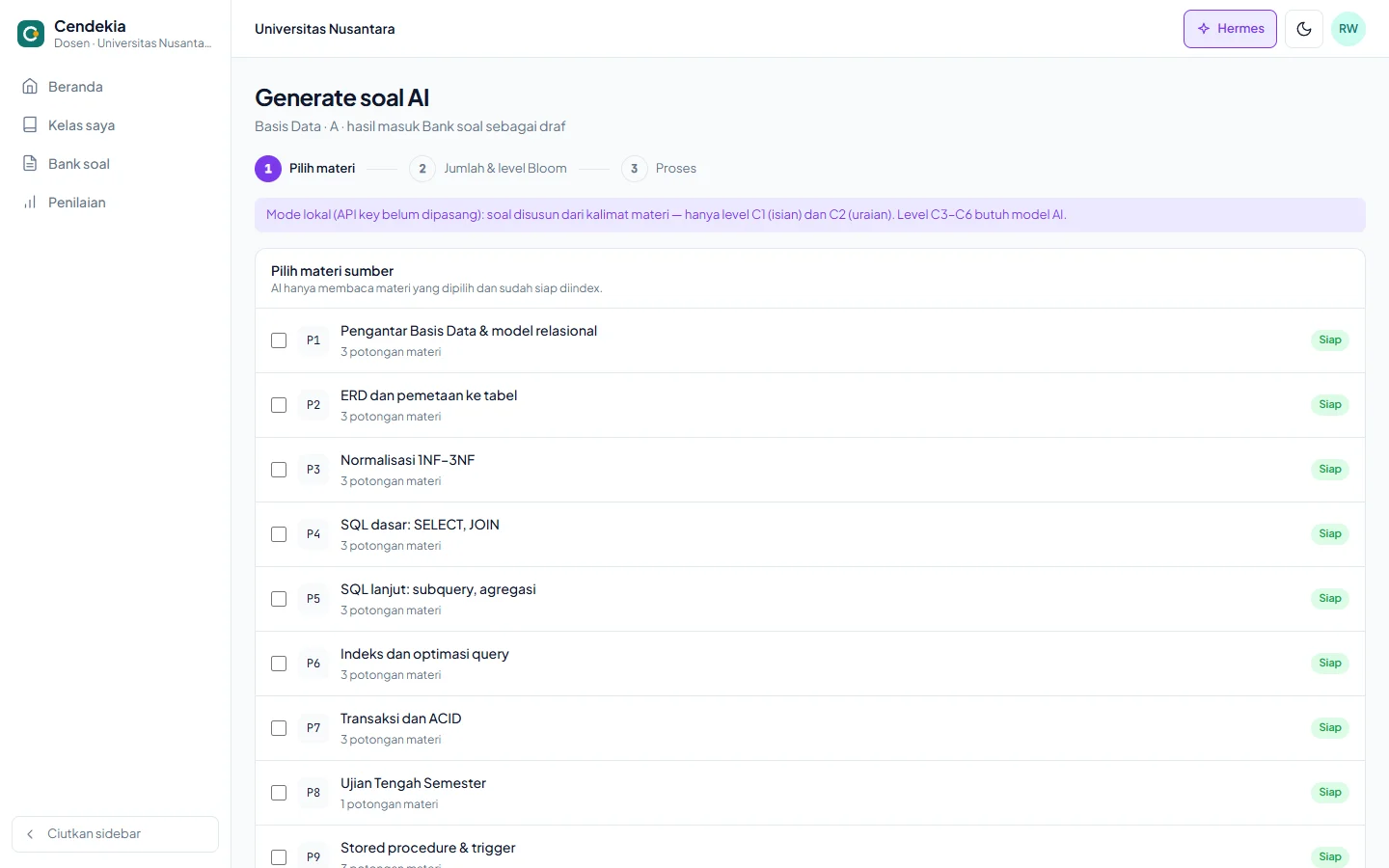
Task: Click the Bank soal document icon
Action: pos(30,164)
